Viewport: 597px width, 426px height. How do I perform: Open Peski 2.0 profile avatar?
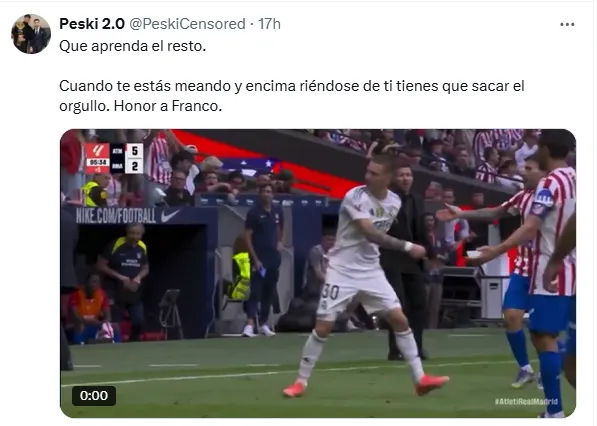pos(31,34)
